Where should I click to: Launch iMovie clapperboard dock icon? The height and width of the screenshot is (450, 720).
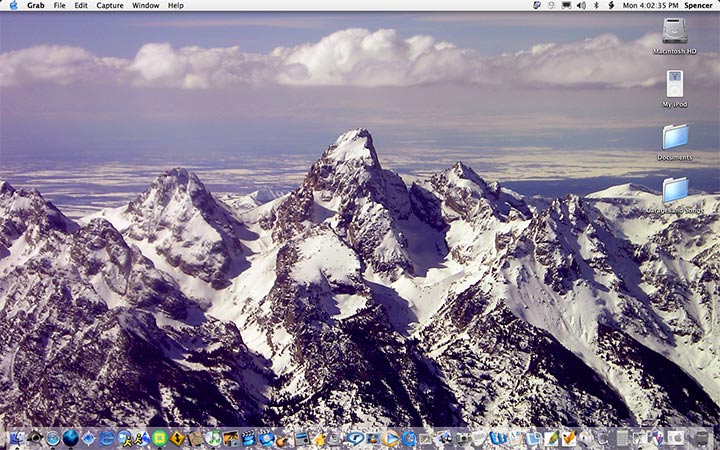click(248, 439)
